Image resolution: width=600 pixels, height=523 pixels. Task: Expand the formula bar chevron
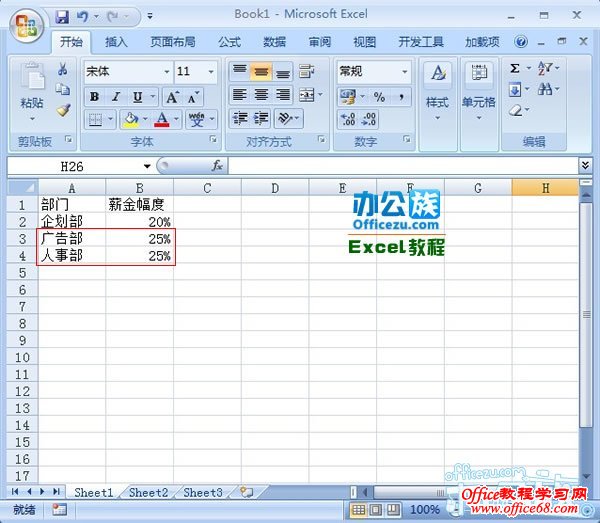click(x=585, y=165)
